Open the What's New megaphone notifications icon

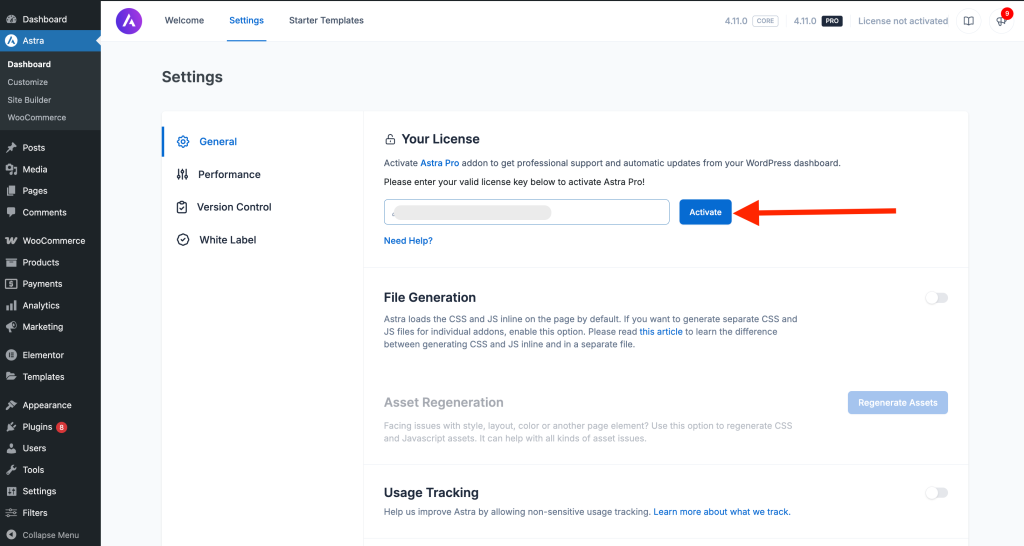coord(1000,21)
